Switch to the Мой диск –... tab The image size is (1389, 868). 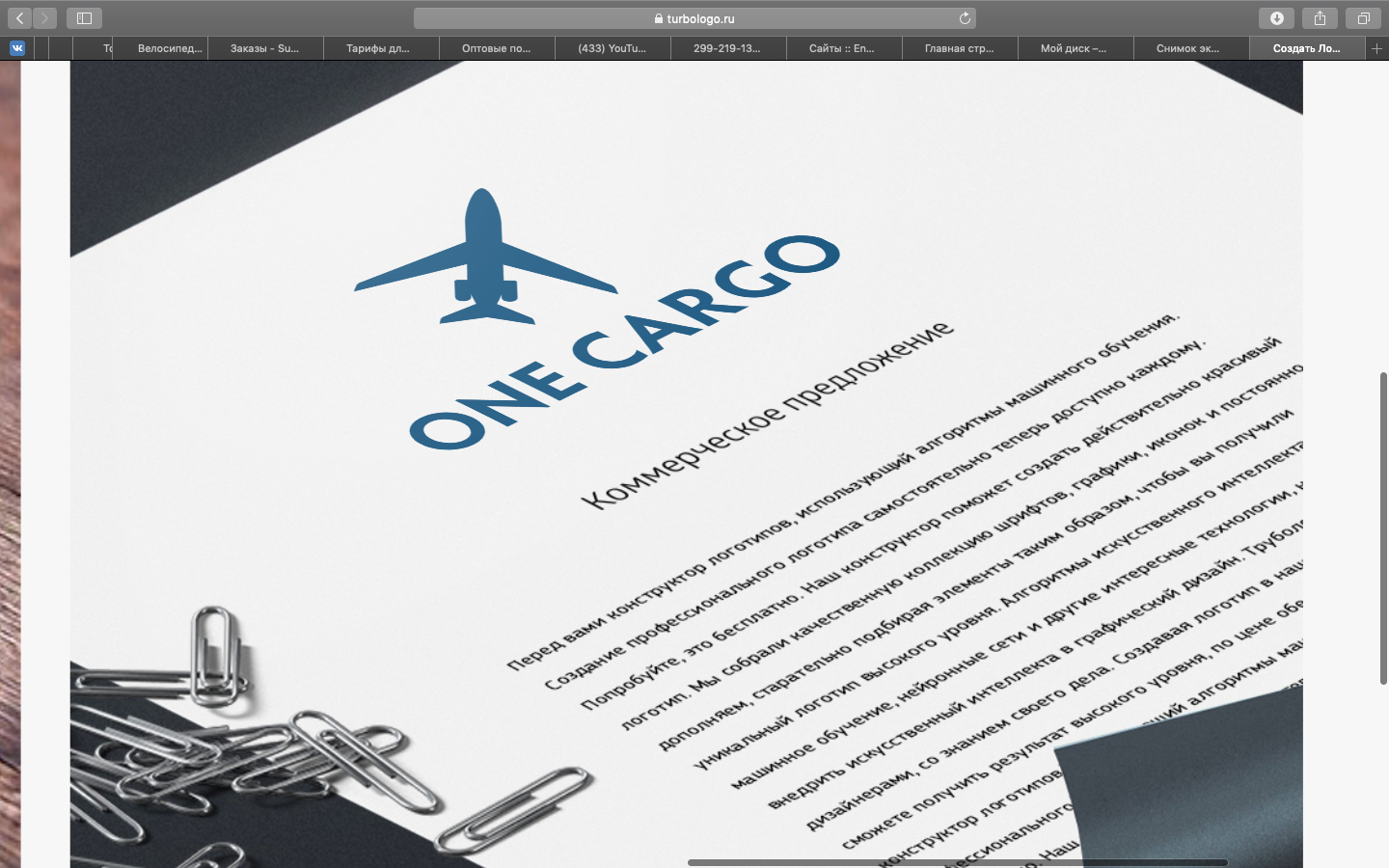1076,48
